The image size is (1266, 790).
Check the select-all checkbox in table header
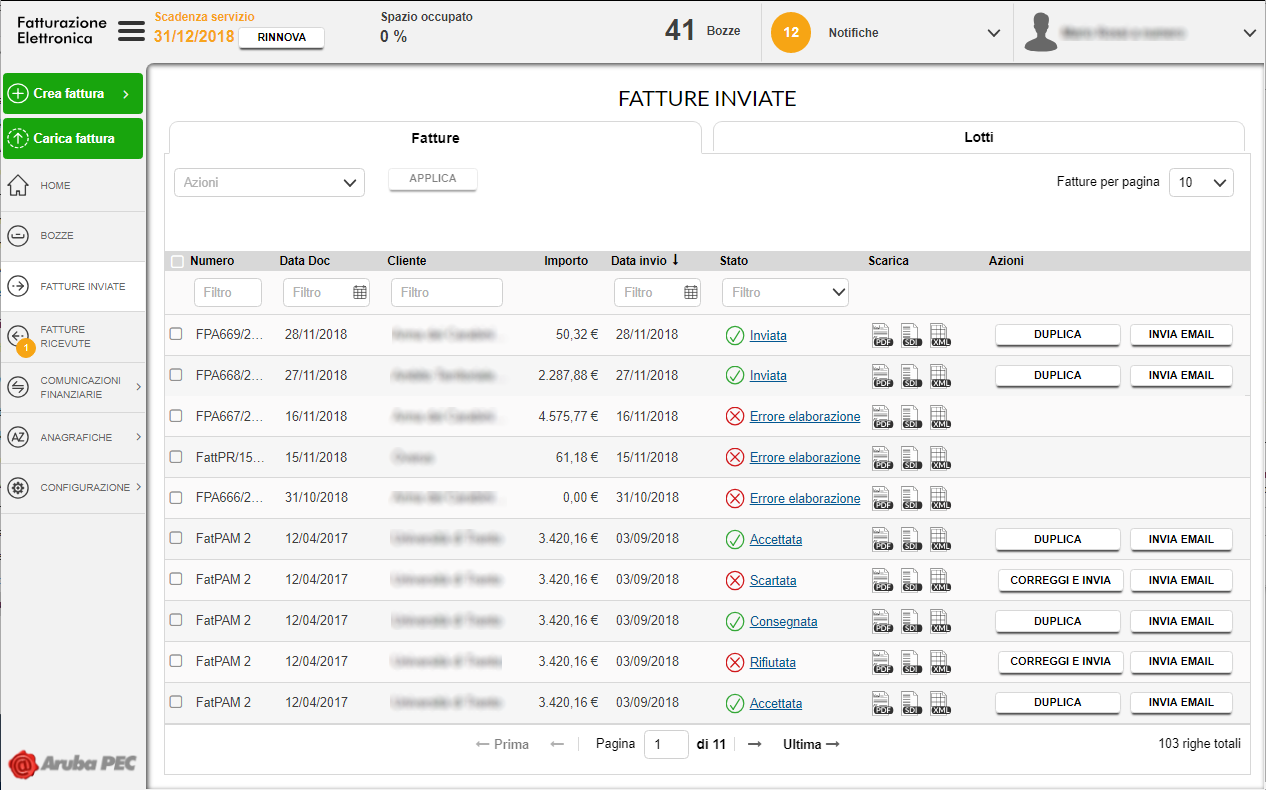tap(177, 262)
